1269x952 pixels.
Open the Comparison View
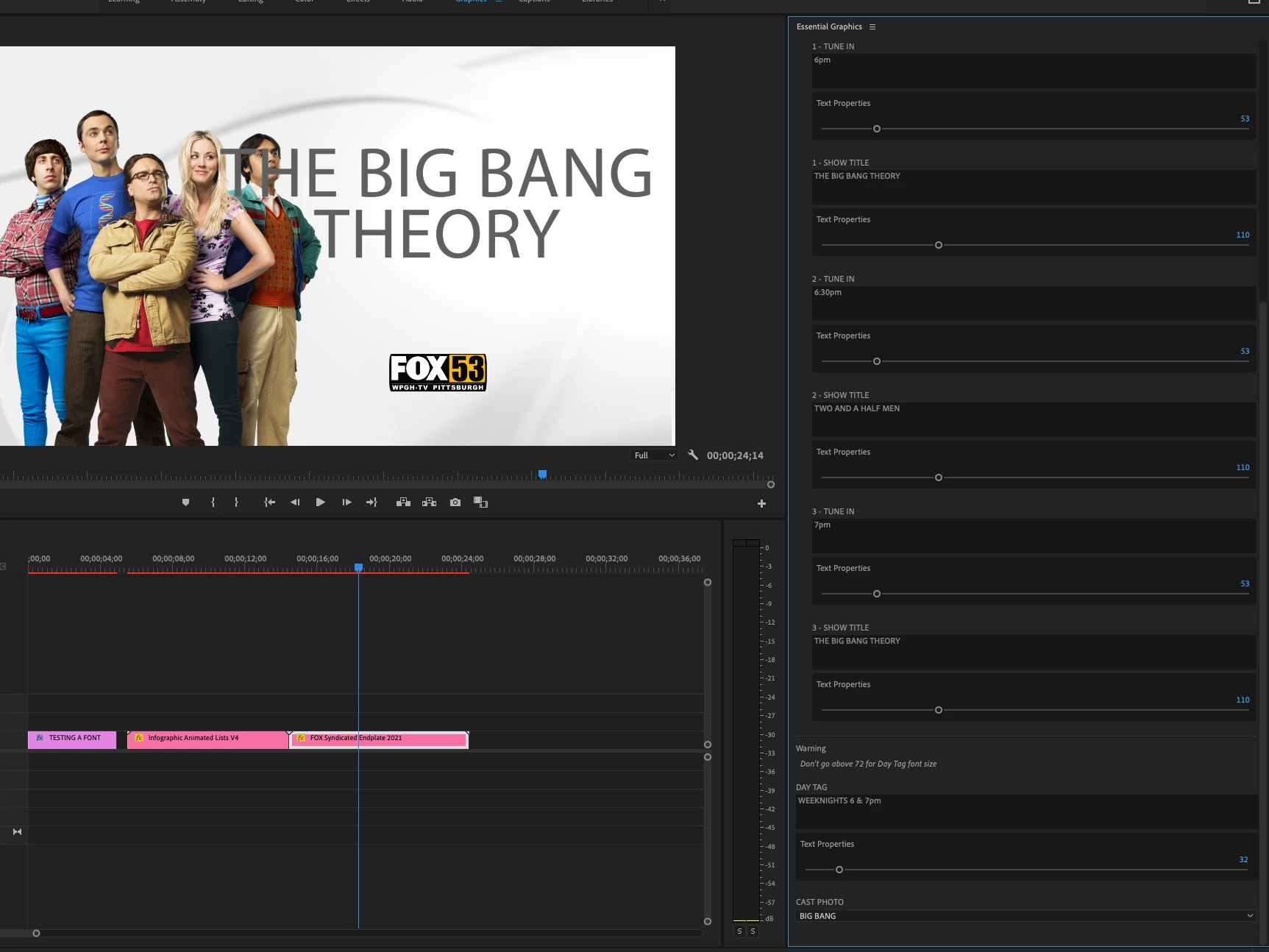point(481,502)
